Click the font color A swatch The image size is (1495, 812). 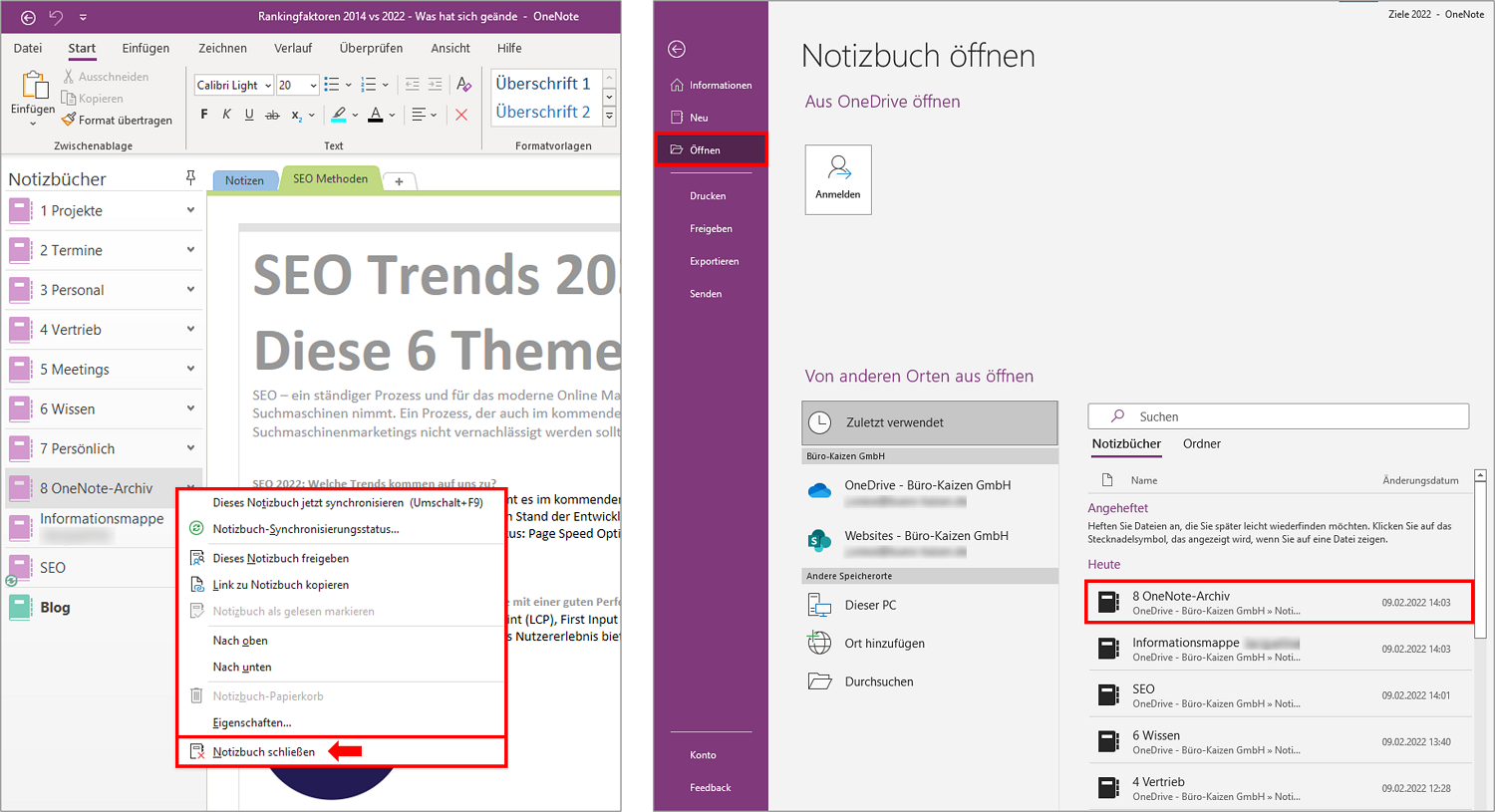click(x=376, y=115)
